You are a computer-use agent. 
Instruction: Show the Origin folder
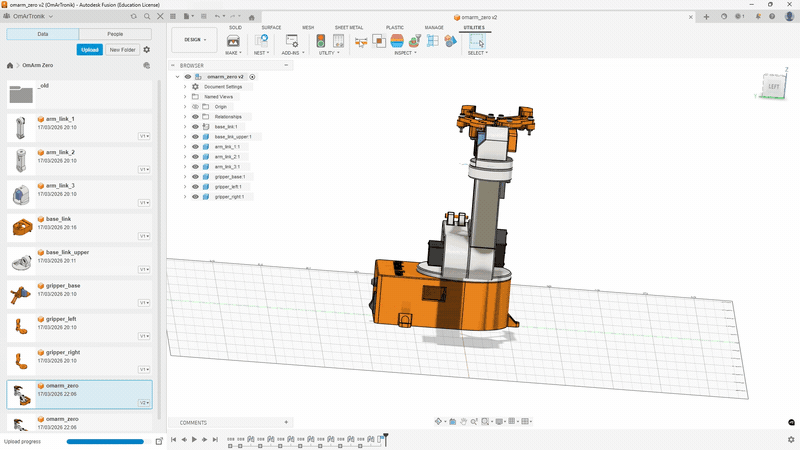195,107
